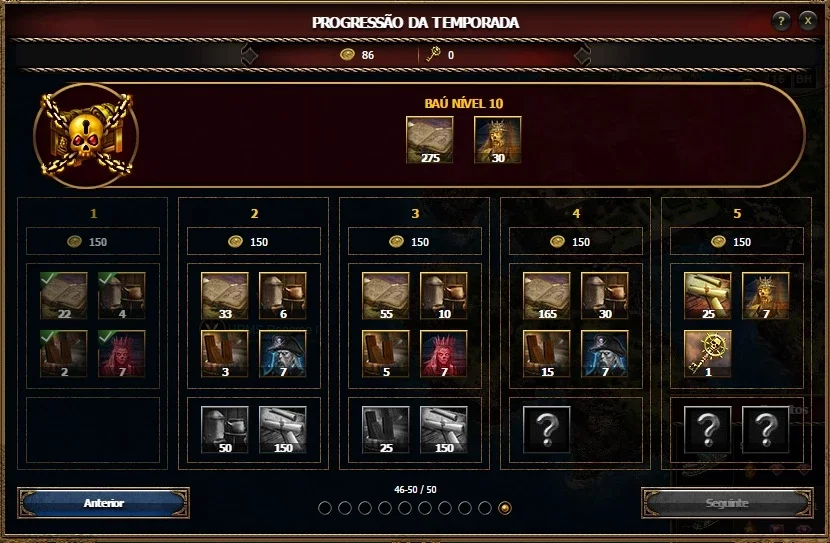Select the golden skeleton king reward showing 30
830x543 pixels.
click(x=498, y=140)
